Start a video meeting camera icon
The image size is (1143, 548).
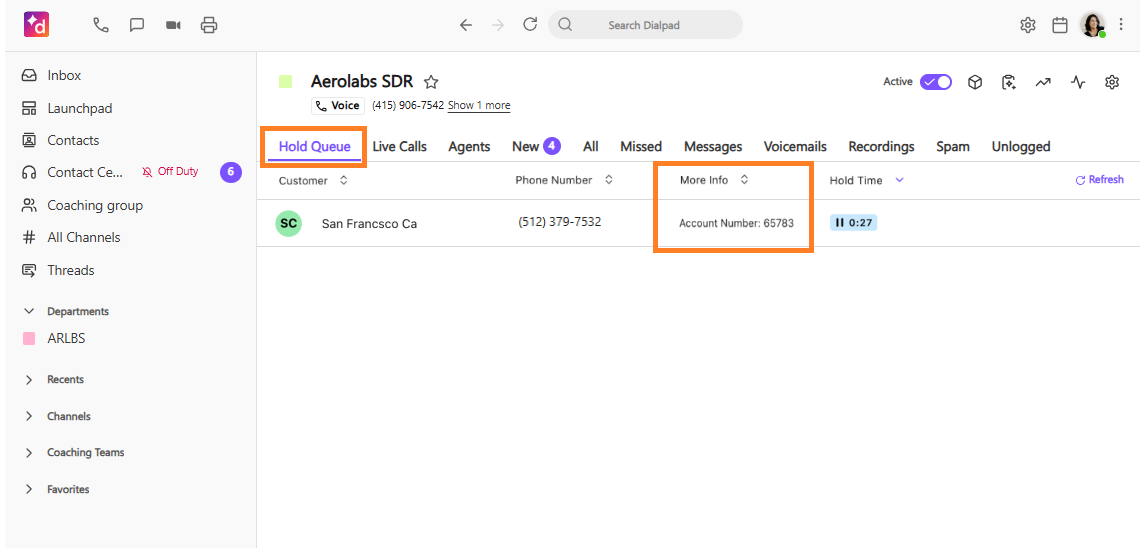[173, 25]
